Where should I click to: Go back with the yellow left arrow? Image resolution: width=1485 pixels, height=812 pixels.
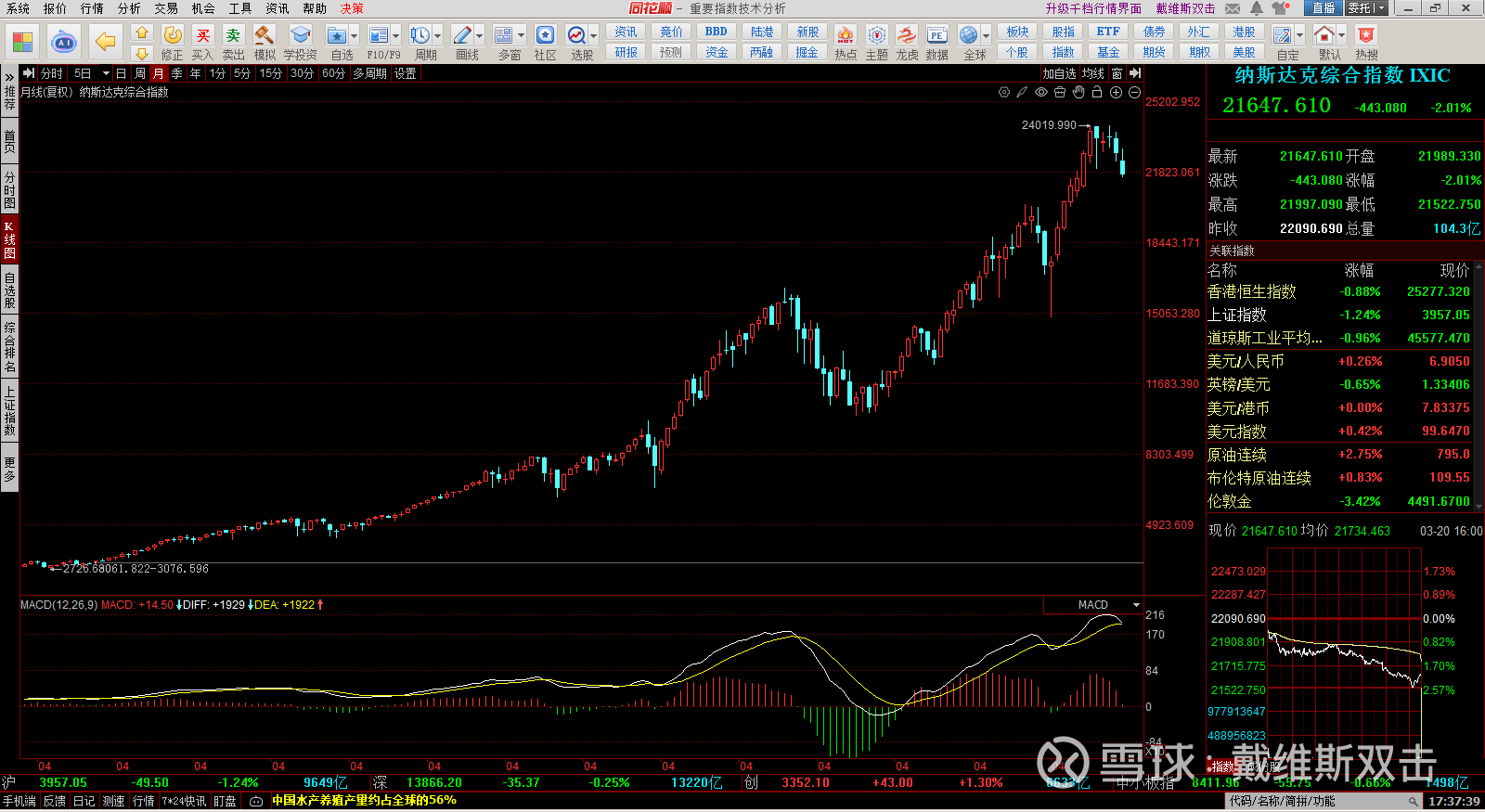point(106,42)
